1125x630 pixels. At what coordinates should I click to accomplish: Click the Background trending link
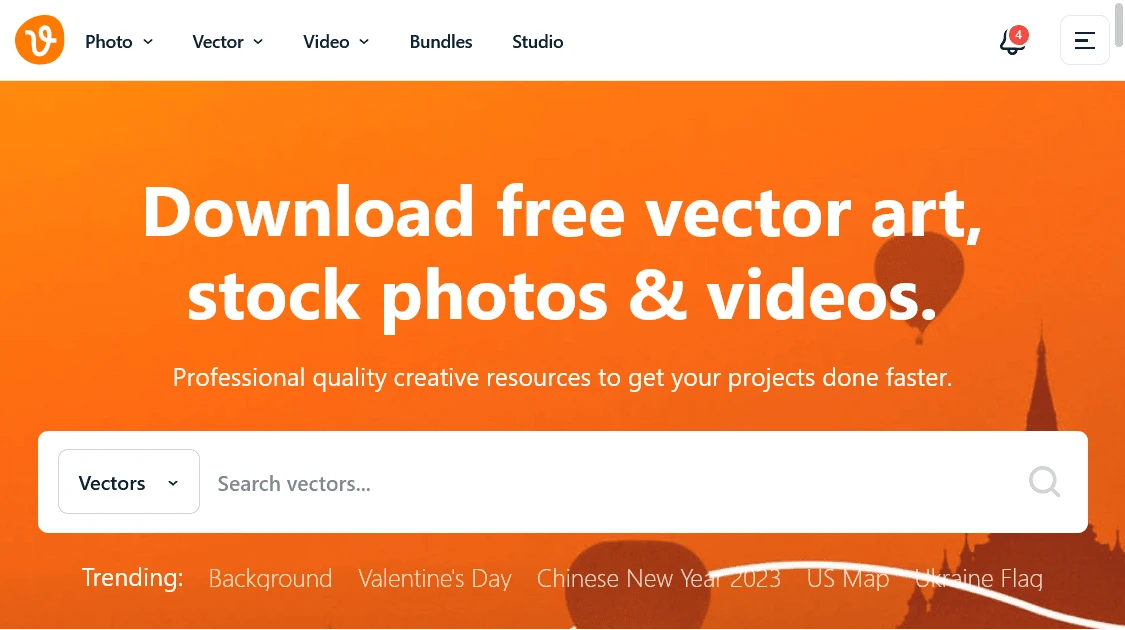coord(270,578)
